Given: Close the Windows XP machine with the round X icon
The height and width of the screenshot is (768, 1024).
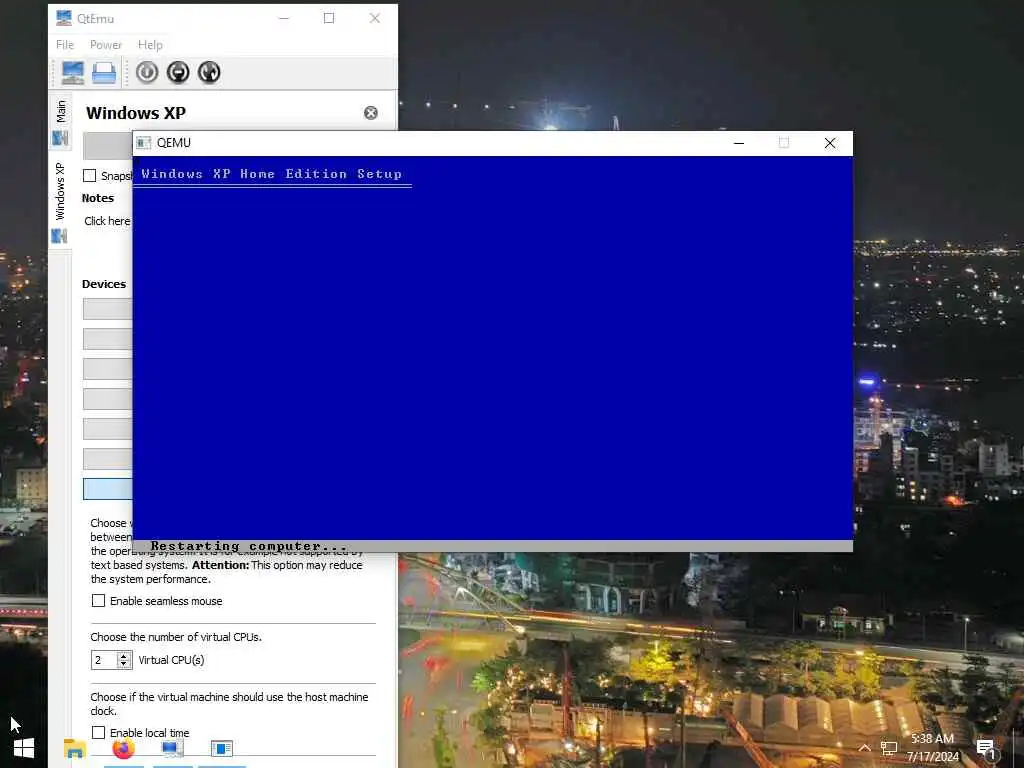Looking at the screenshot, I should [x=371, y=113].
